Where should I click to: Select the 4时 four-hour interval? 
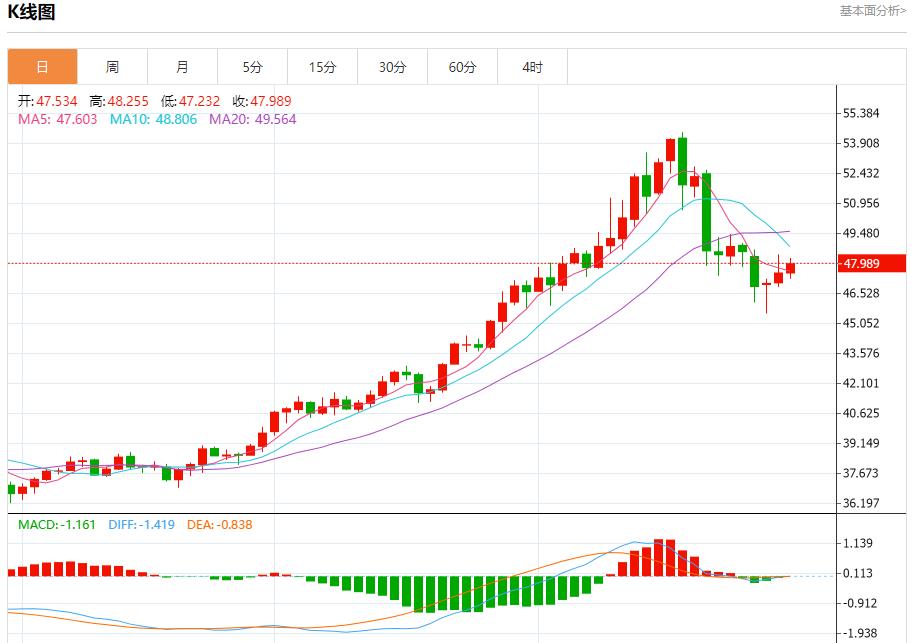532,66
